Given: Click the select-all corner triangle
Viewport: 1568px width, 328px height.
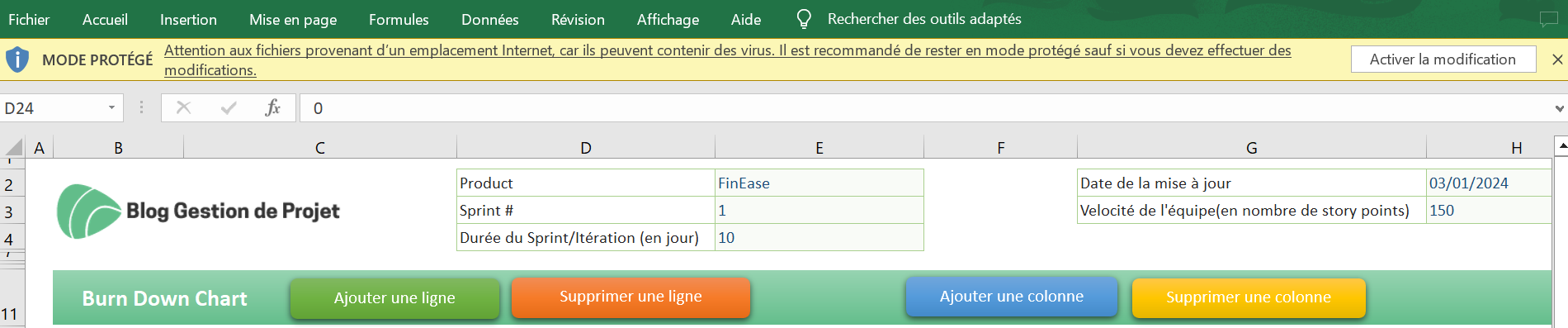Looking at the screenshot, I should (15, 148).
